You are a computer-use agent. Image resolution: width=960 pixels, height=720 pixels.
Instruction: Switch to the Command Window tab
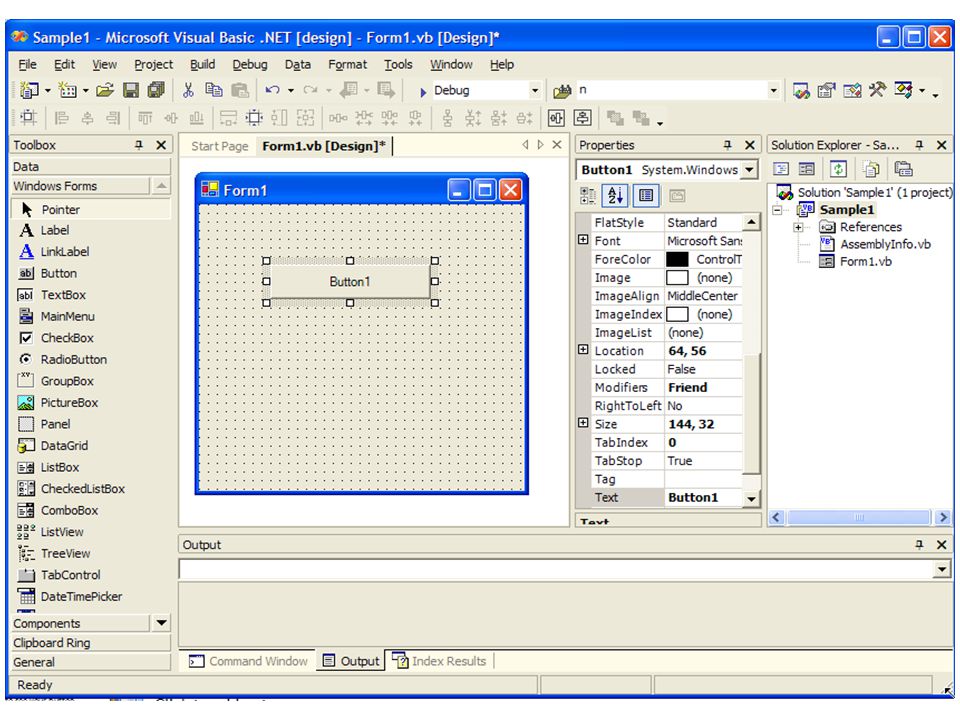pos(249,661)
